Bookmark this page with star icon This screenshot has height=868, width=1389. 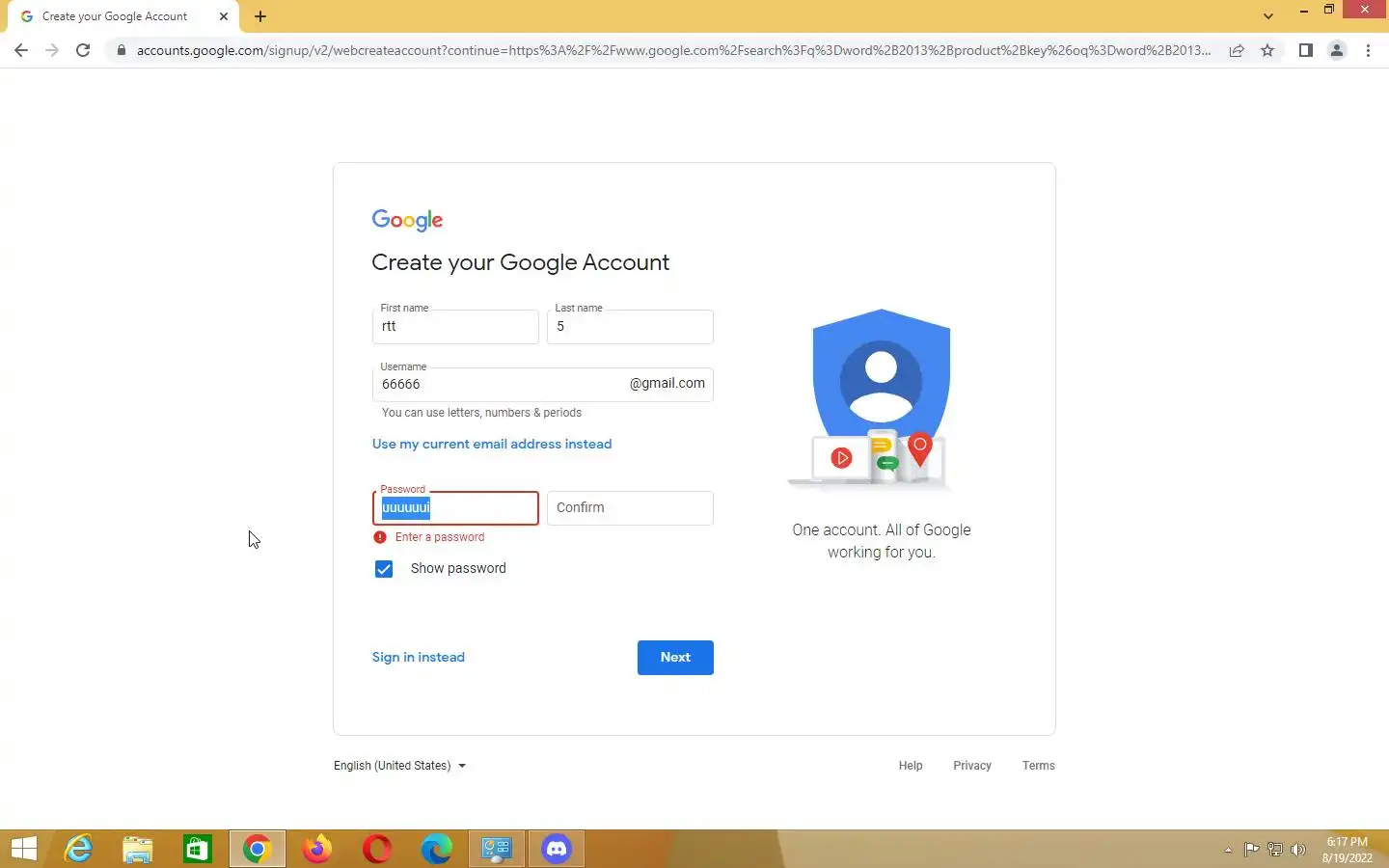1267,50
